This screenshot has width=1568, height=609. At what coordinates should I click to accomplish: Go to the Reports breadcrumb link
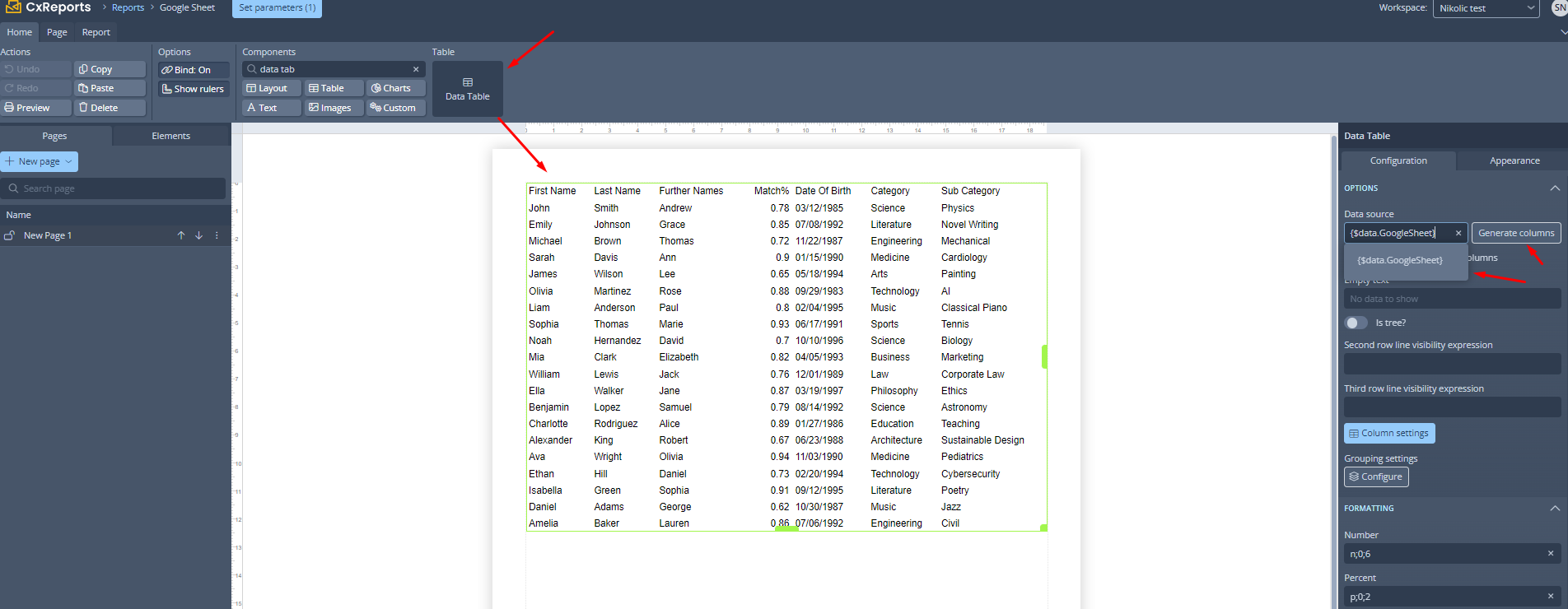pyautogui.click(x=128, y=7)
